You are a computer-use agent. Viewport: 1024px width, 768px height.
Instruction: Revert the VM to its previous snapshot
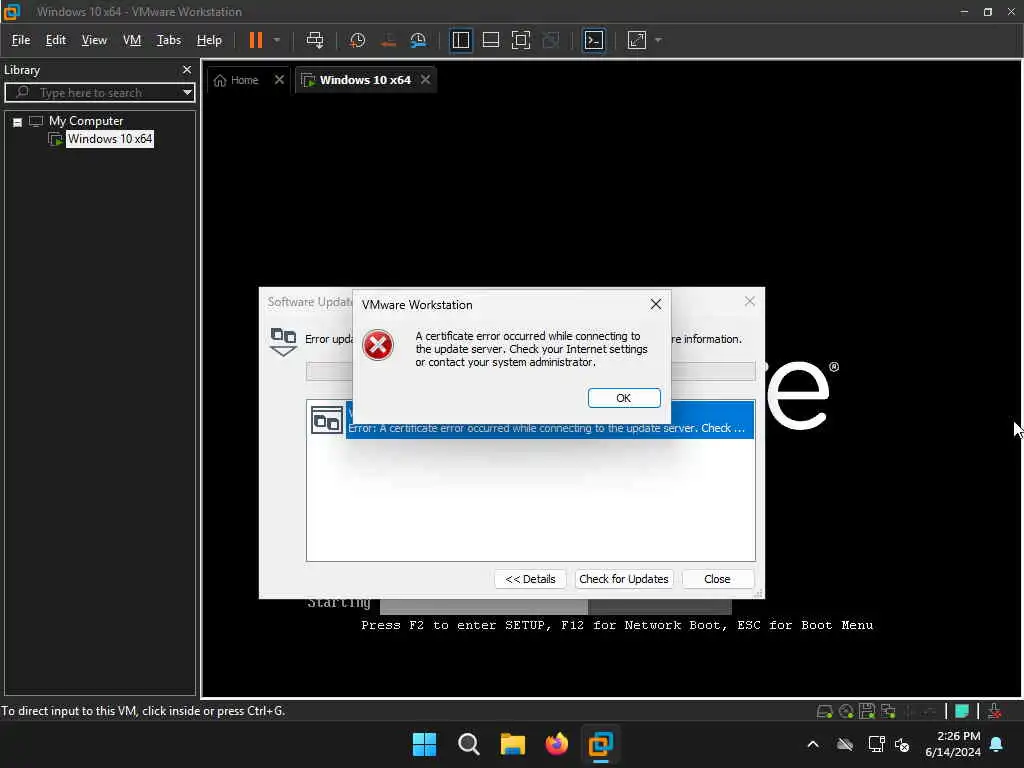(388, 40)
